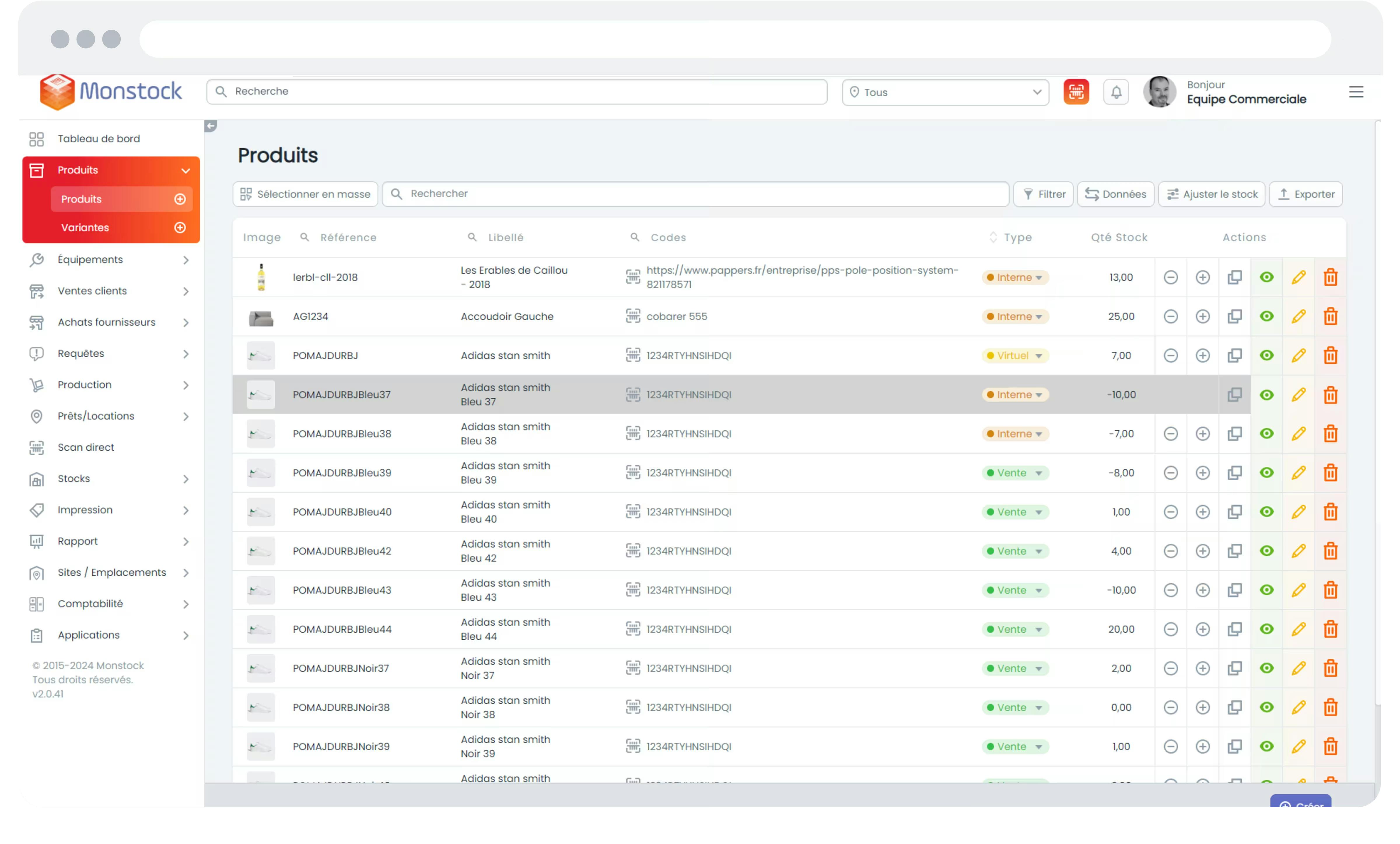Viewport: 1400px width, 844px height.
Task: Sort by Type column header arrows
Action: (x=993, y=237)
